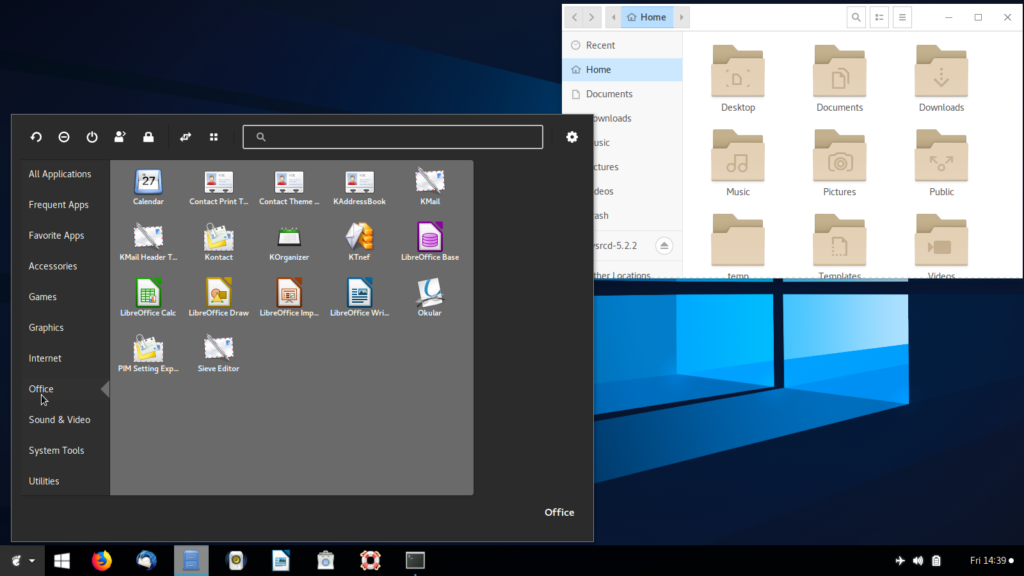Image resolution: width=1024 pixels, height=576 pixels.
Task: Select the Pictures folder in Files
Action: point(840,163)
